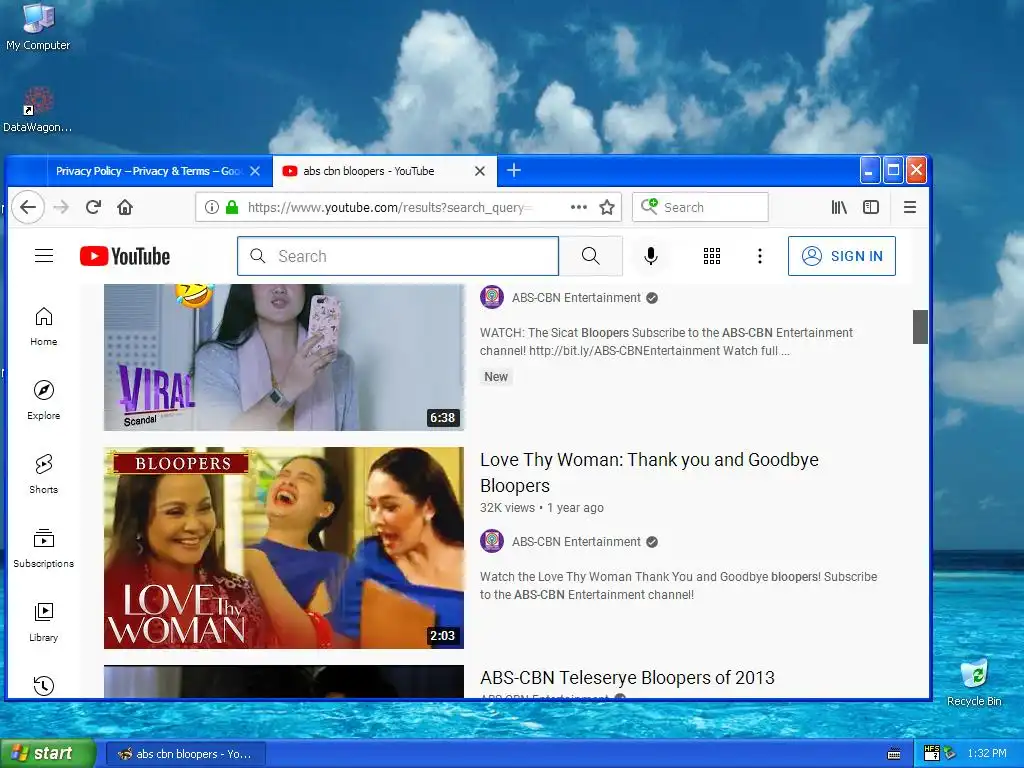Click the SIGN IN button

(x=842, y=256)
